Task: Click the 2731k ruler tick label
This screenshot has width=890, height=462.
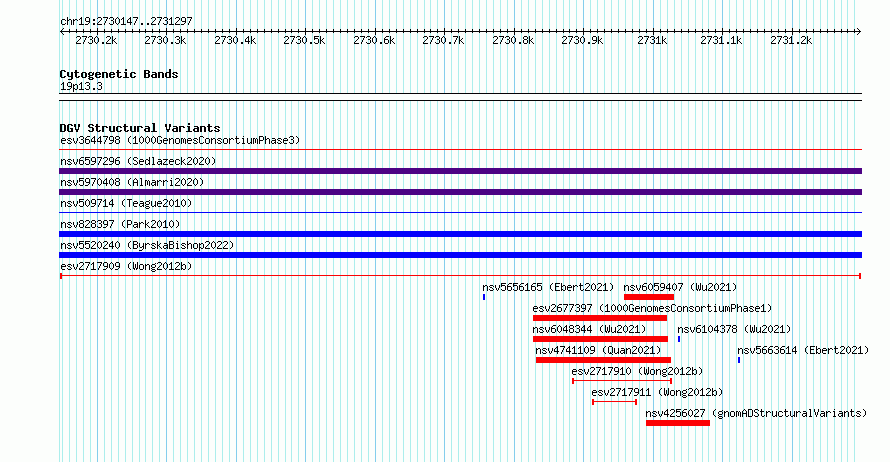Action: [x=652, y=40]
